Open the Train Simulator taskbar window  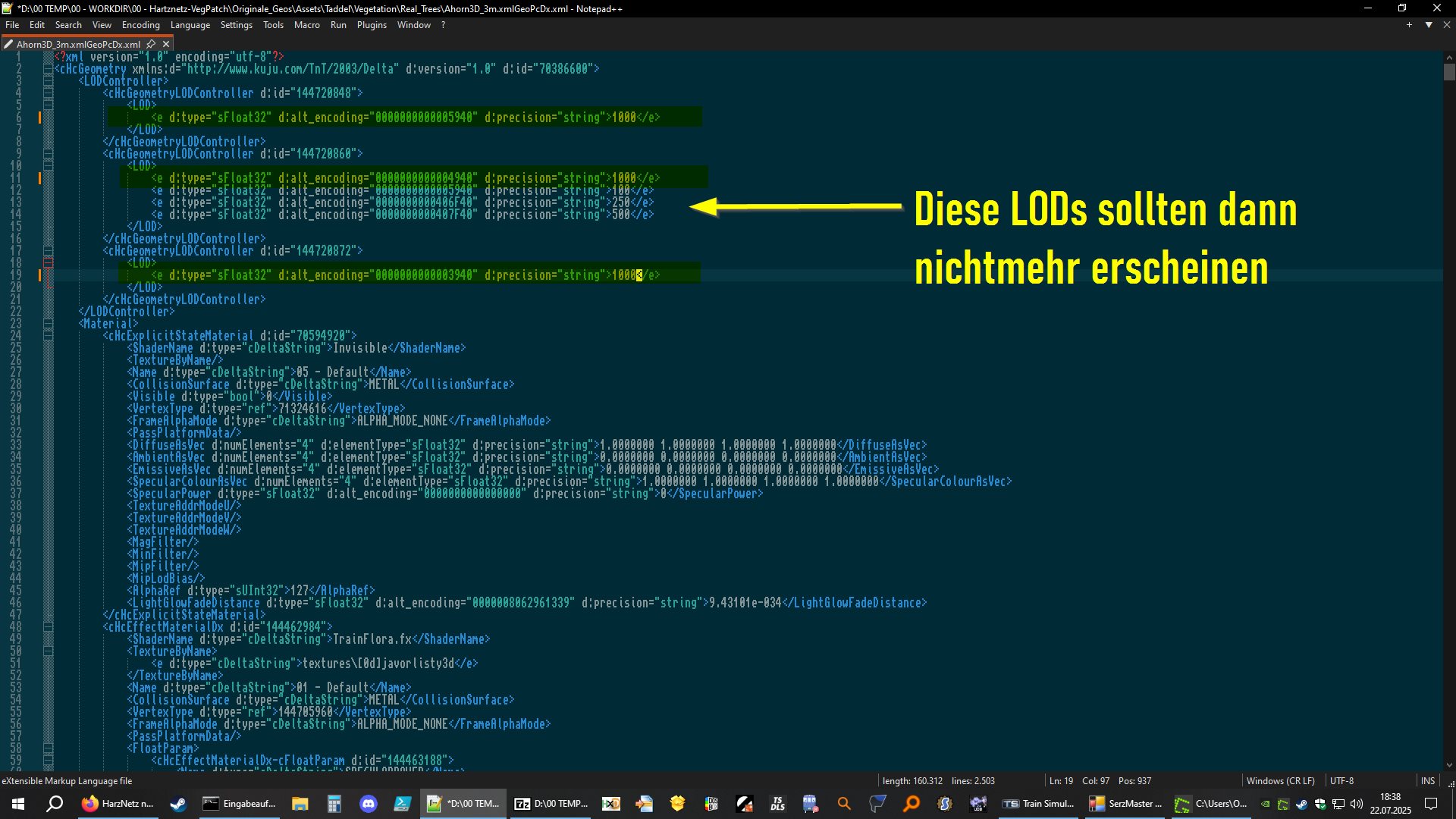coord(1038,804)
